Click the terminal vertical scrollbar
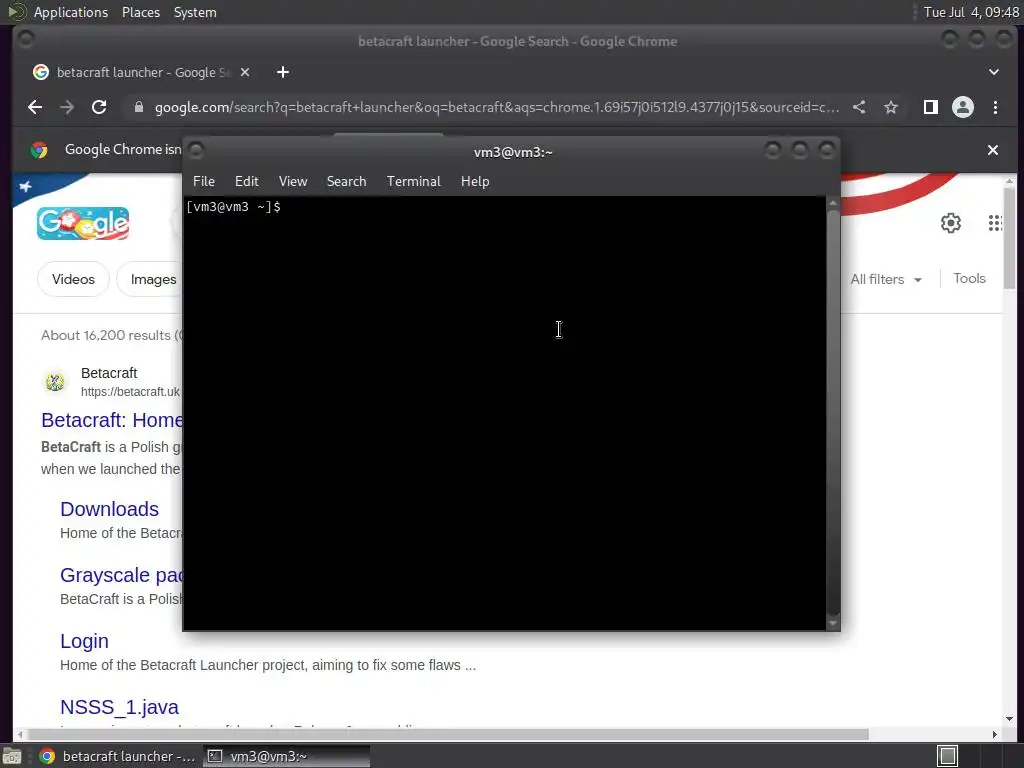1024x768 pixels. [x=833, y=413]
